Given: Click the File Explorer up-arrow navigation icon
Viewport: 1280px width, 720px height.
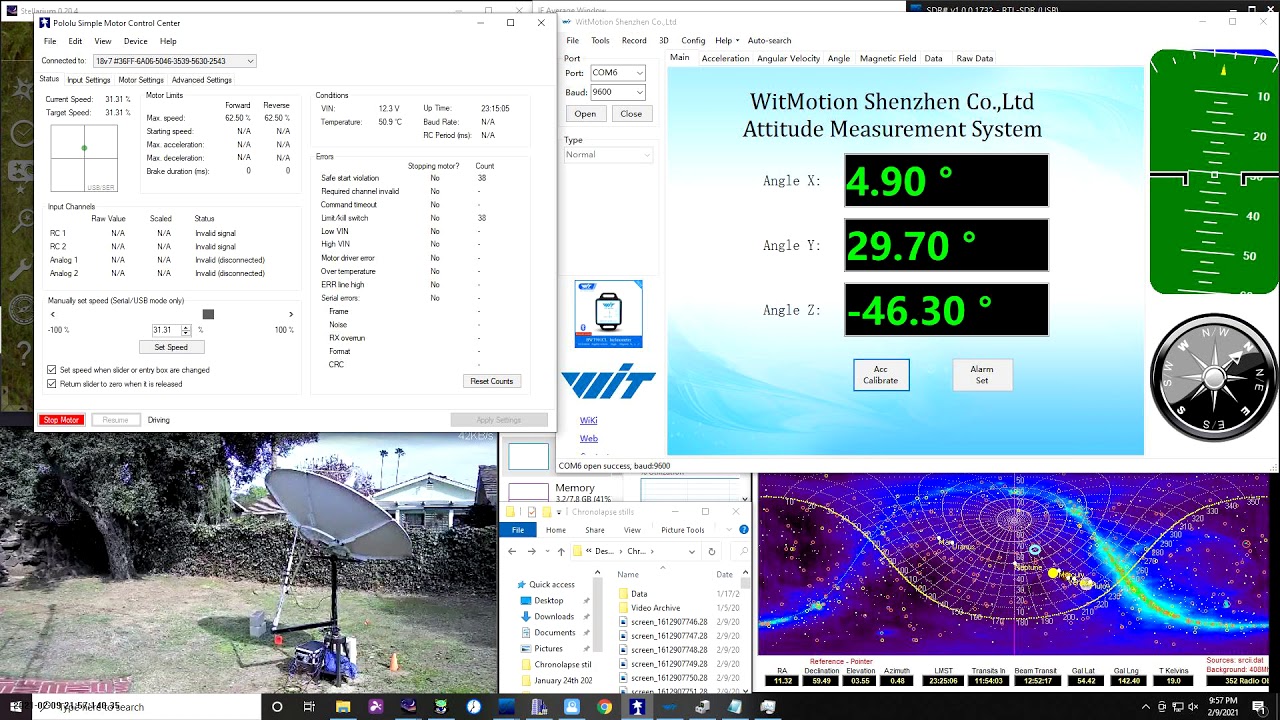Looking at the screenshot, I should [x=561, y=551].
